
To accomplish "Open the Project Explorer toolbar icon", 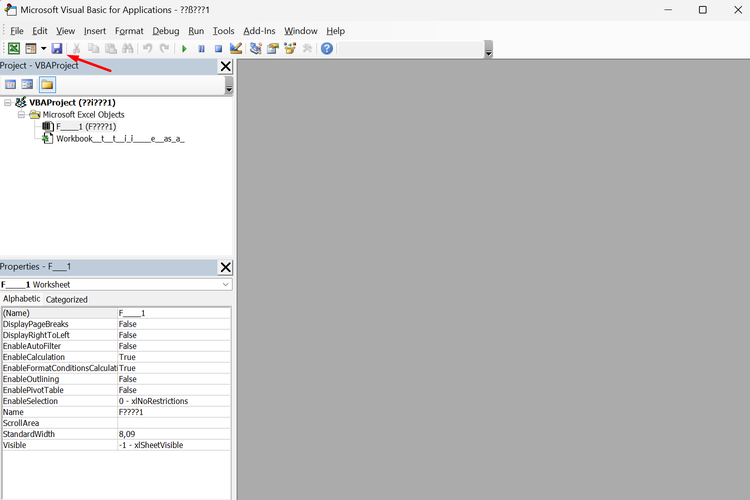I will click(256, 48).
